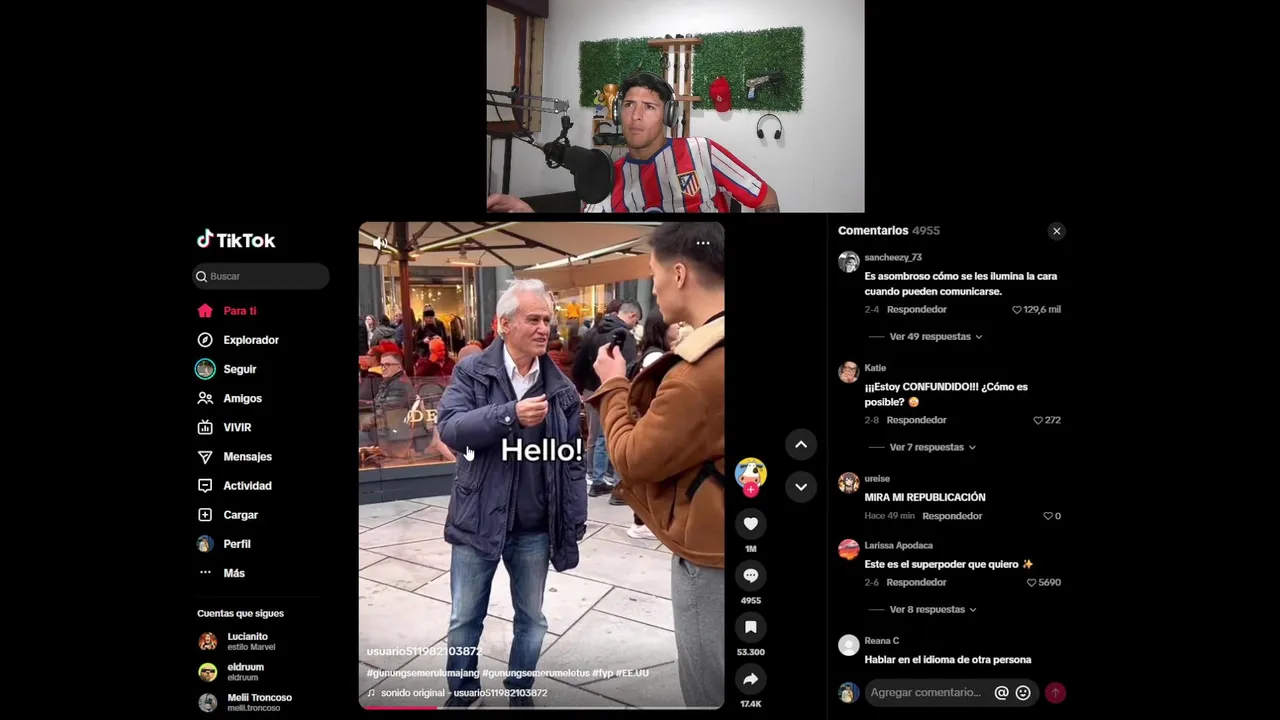Screen dimensions: 1280x720
Task: Open Reana C's username
Action: [x=882, y=641]
